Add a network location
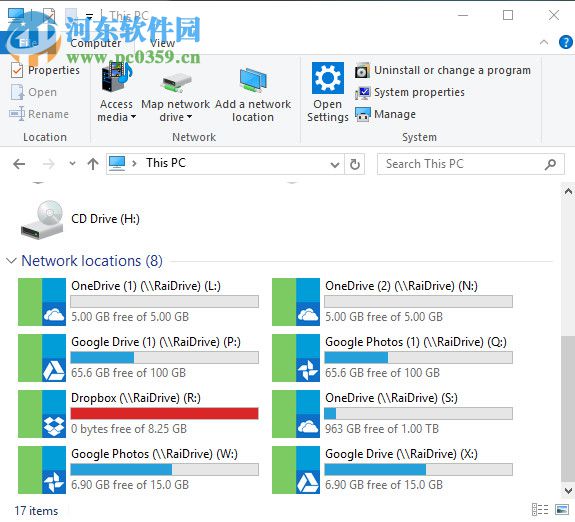Screen dimensions: 575x522 click(x=253, y=94)
